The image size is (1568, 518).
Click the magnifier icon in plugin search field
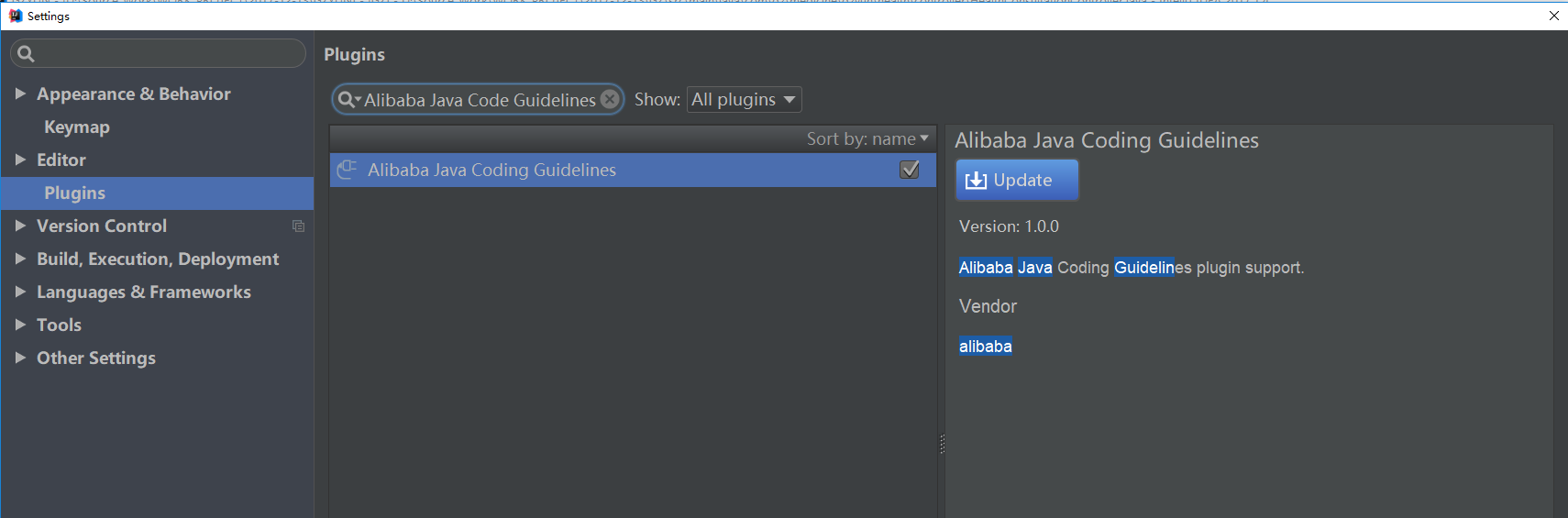(x=348, y=99)
